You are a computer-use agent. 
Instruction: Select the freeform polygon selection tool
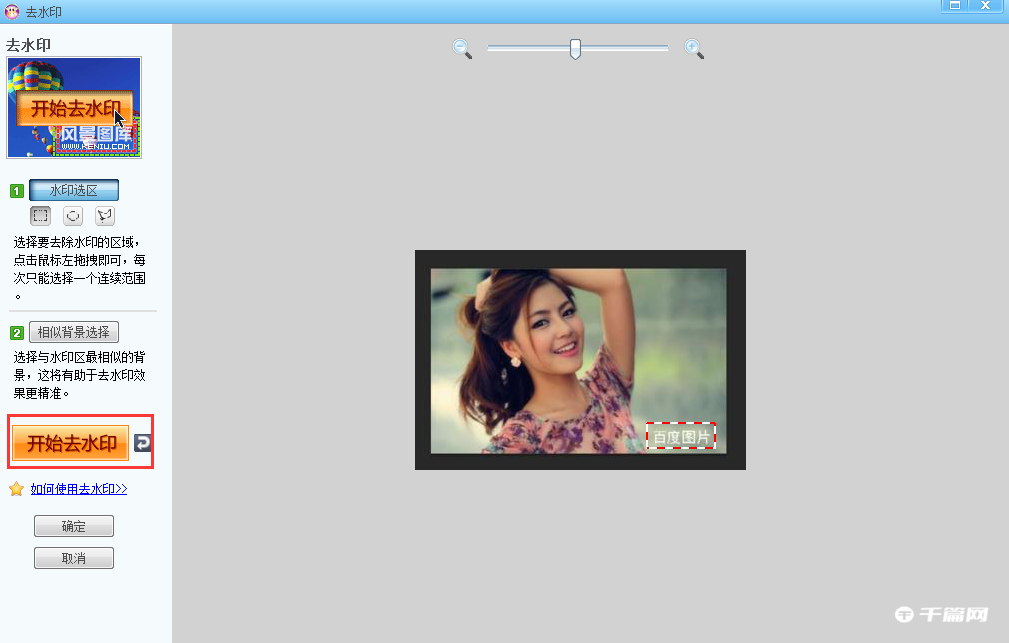click(104, 215)
